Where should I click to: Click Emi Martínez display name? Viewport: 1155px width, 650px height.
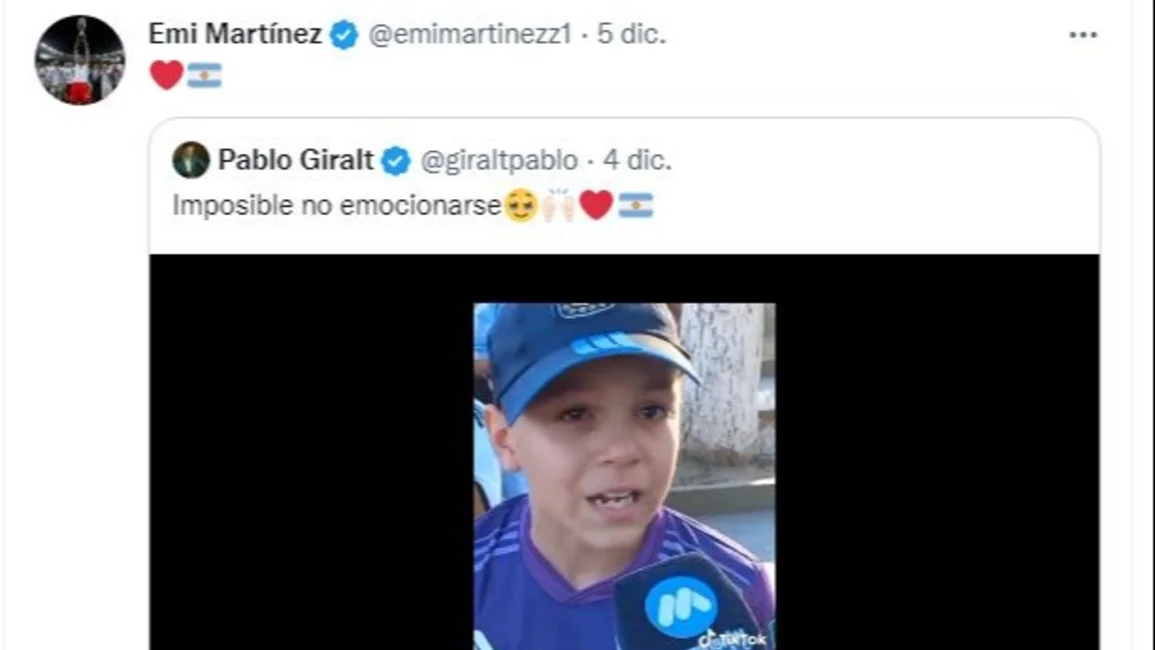click(x=235, y=34)
